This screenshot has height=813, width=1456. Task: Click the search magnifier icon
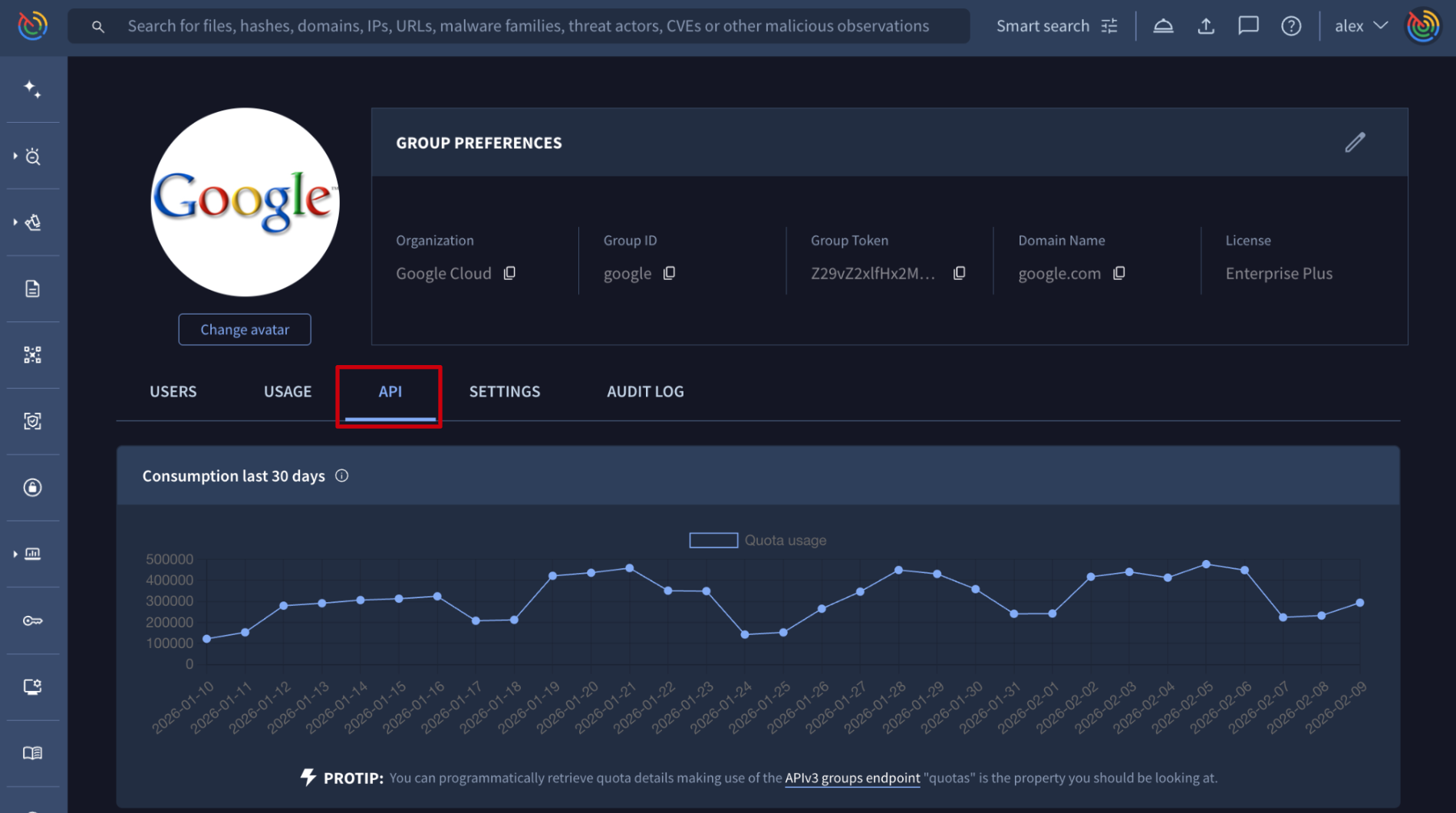coord(97,26)
